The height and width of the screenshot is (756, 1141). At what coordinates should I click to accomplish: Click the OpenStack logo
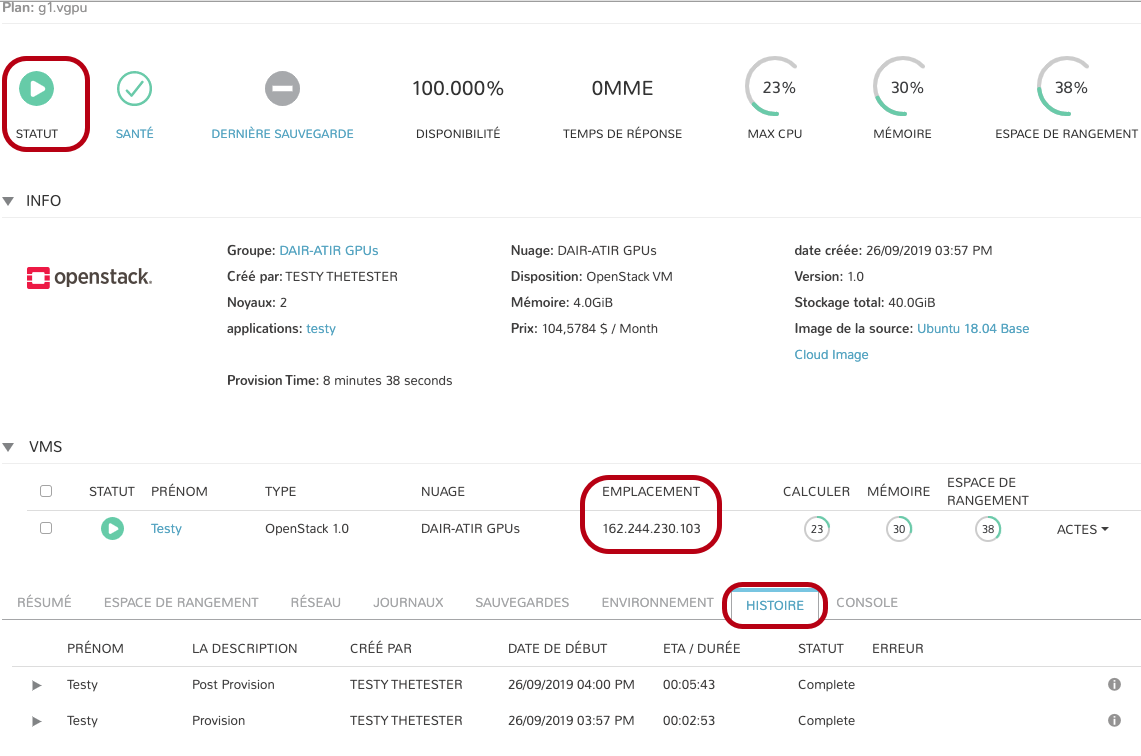(89, 277)
